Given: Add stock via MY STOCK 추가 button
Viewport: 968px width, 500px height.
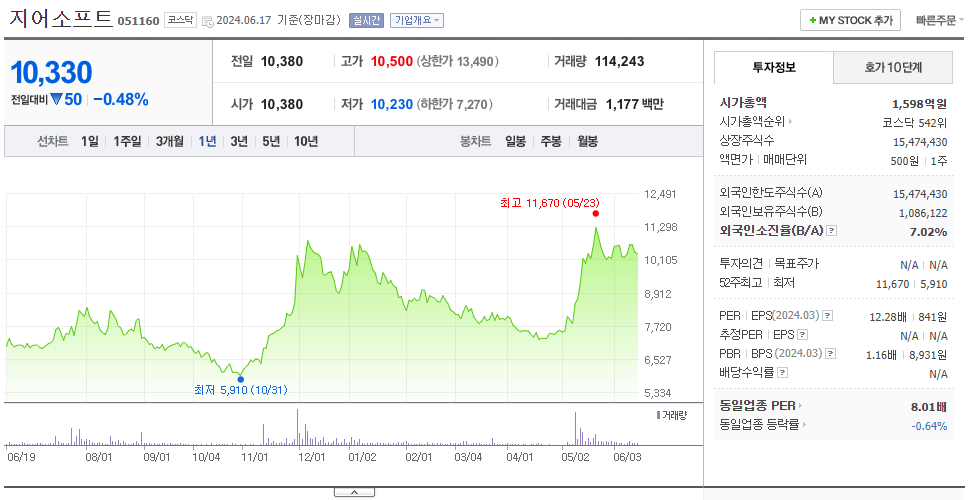Looking at the screenshot, I should [850, 20].
